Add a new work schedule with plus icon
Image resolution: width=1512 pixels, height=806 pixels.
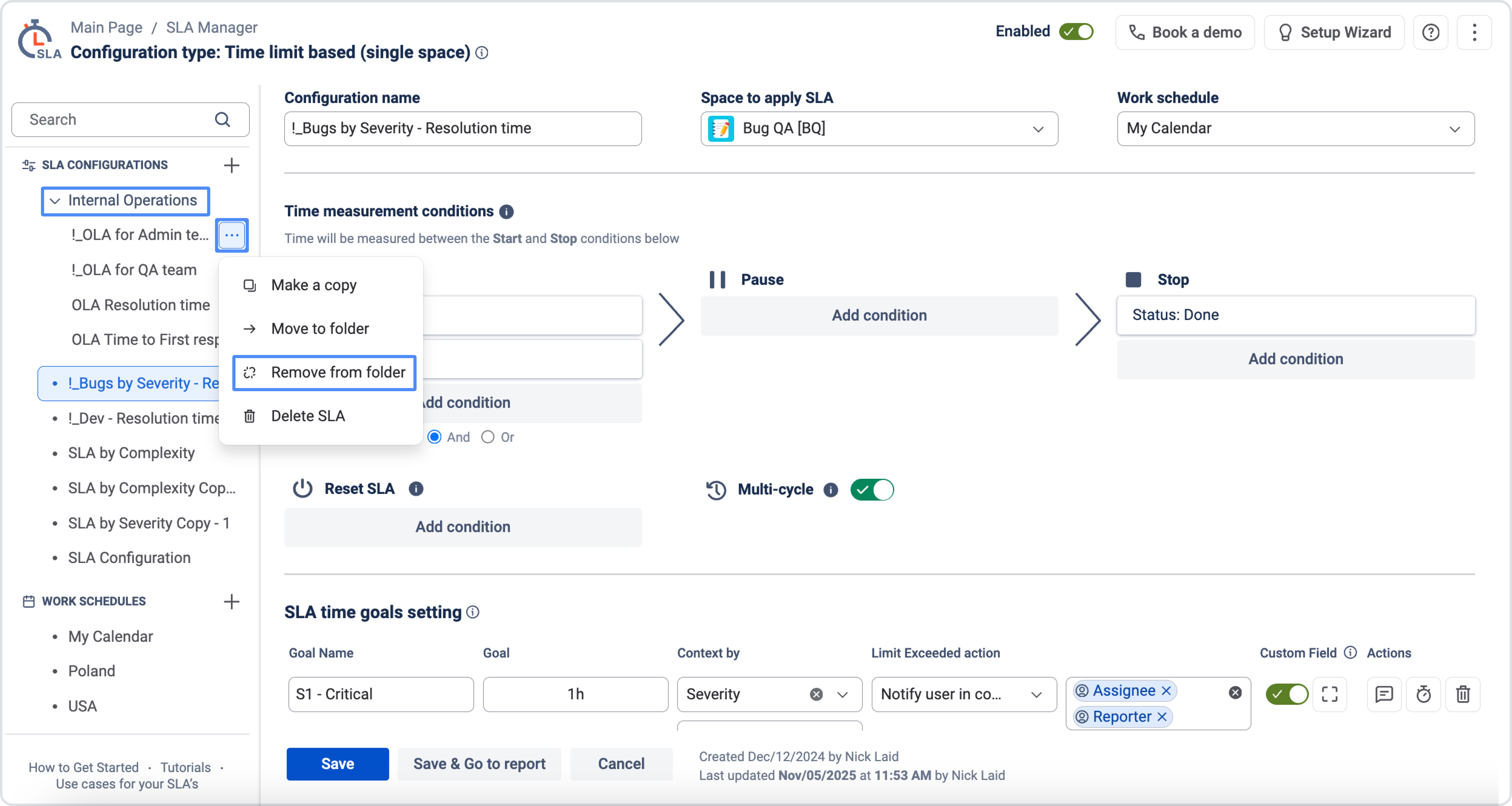(x=232, y=602)
